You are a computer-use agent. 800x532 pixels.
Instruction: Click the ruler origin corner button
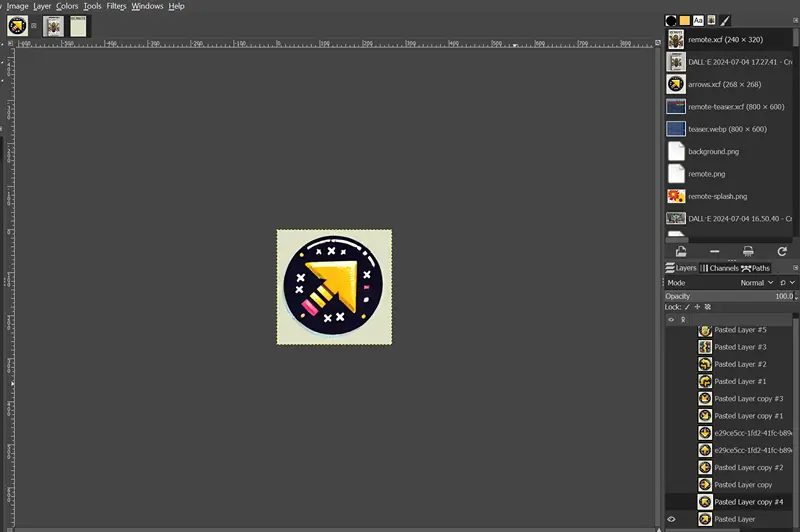10,44
